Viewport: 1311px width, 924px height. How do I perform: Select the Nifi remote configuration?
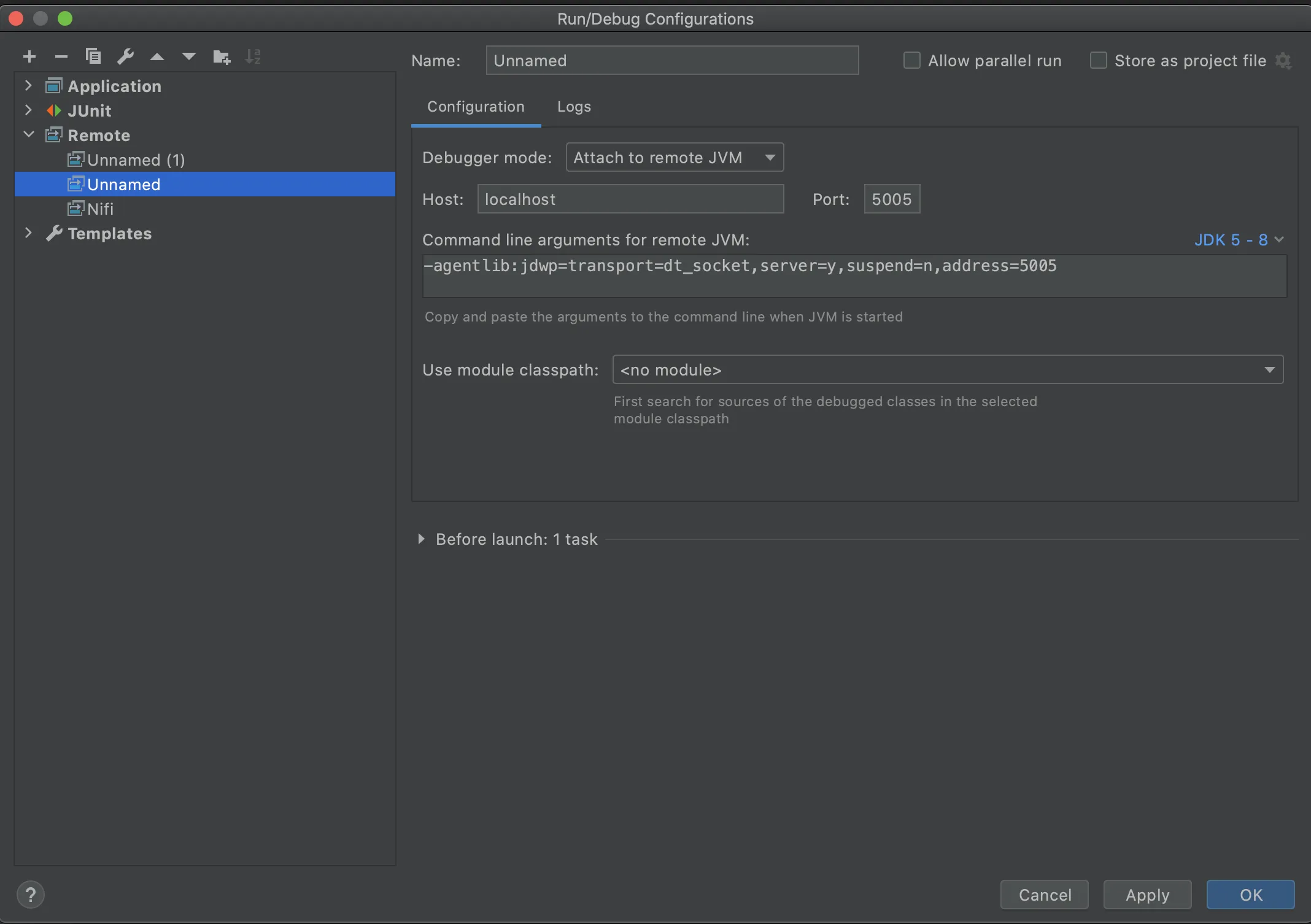pyautogui.click(x=100, y=209)
